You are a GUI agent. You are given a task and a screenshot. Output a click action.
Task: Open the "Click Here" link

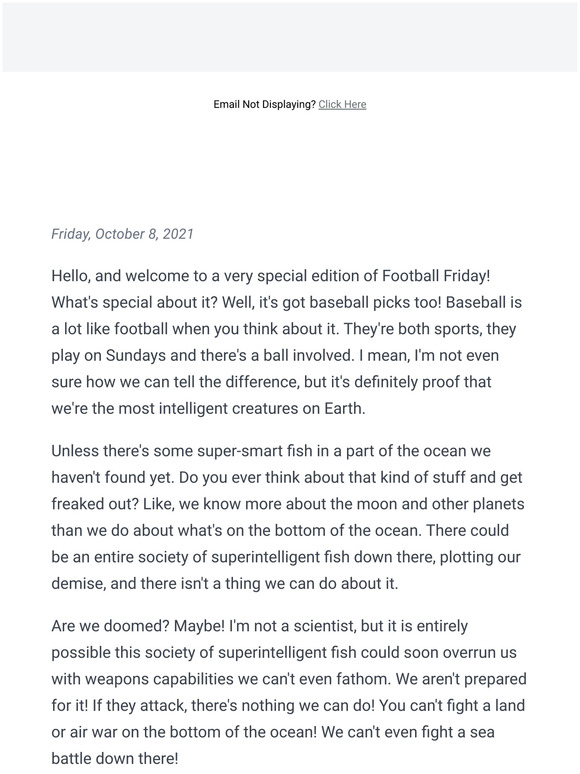point(342,104)
